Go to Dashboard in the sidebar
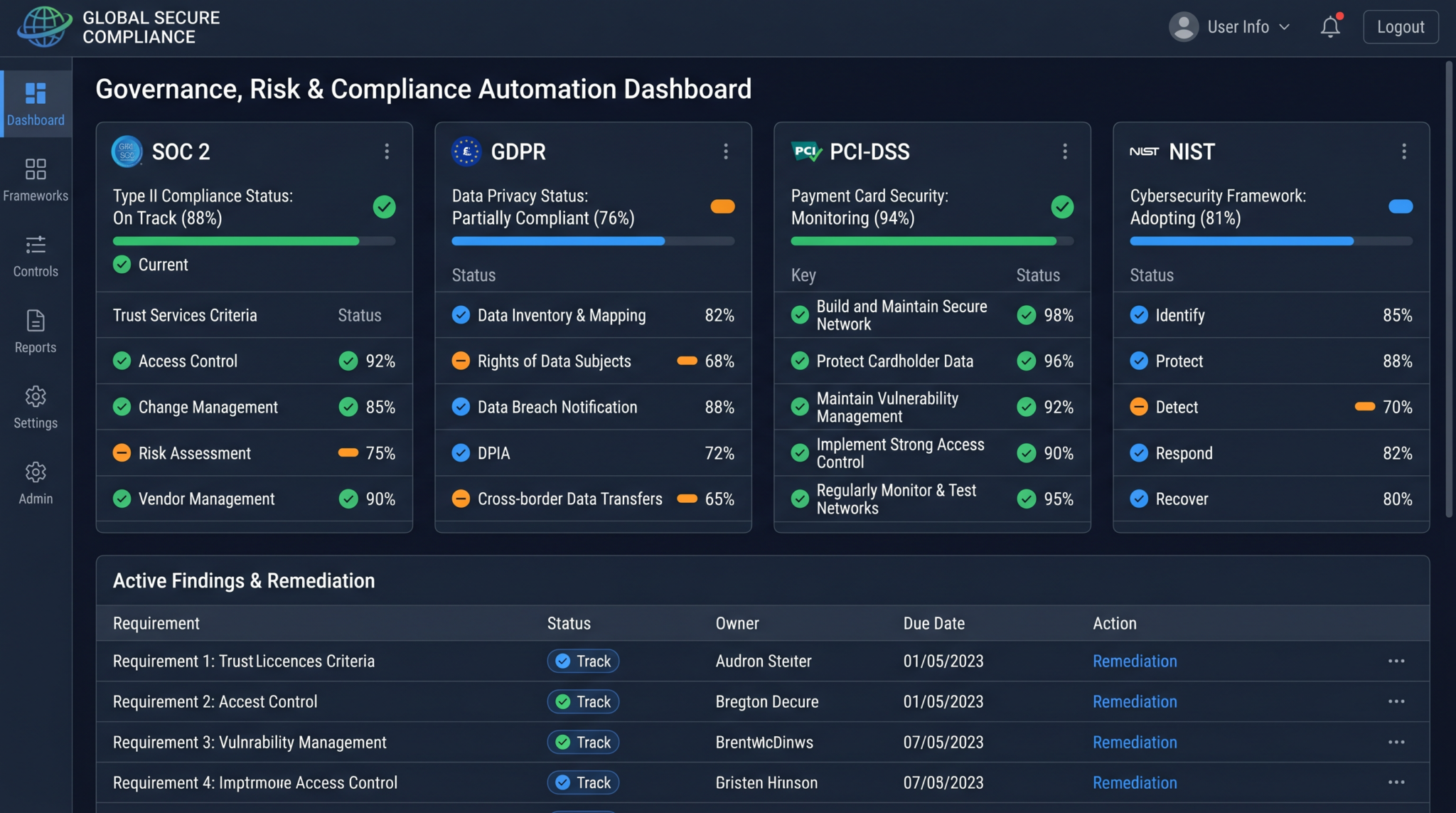 (x=36, y=104)
